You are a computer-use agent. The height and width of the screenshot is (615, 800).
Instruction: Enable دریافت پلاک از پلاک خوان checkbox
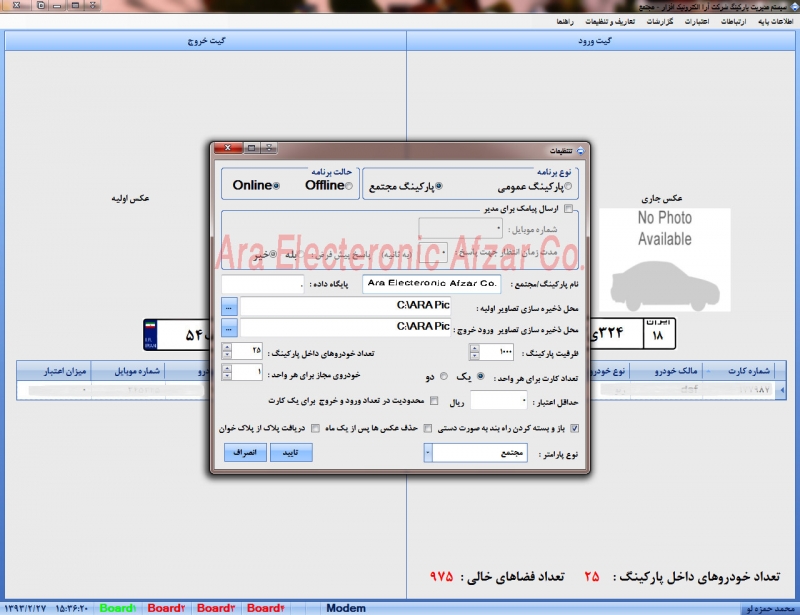pos(315,428)
